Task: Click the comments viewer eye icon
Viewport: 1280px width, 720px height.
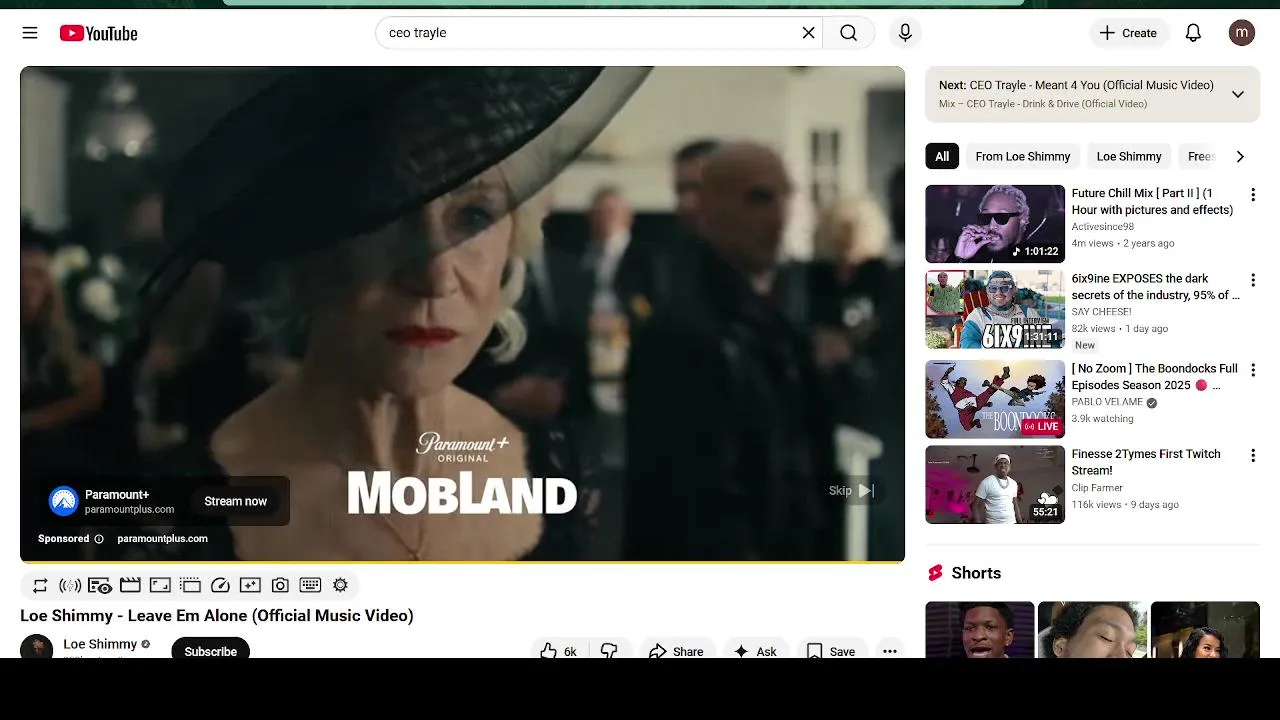Action: pos(100,585)
